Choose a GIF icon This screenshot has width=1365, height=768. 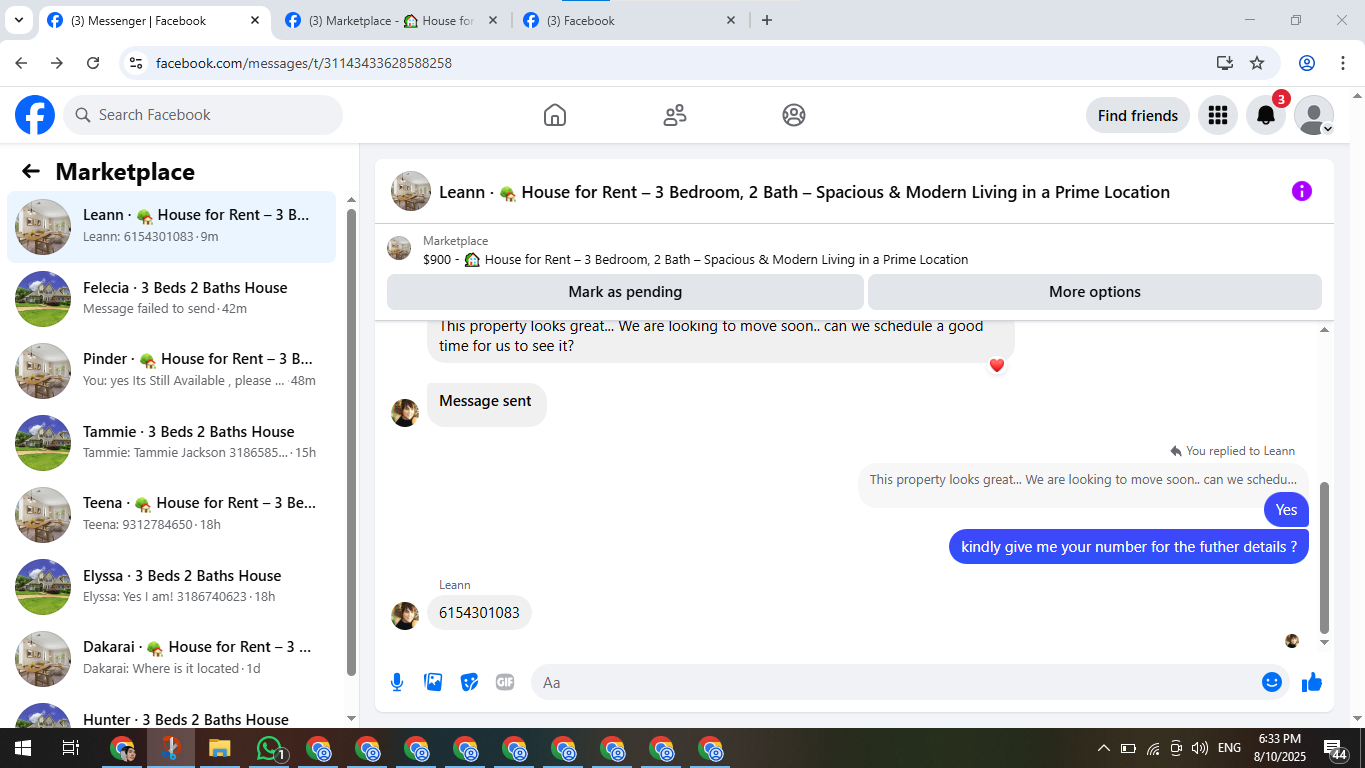(505, 682)
